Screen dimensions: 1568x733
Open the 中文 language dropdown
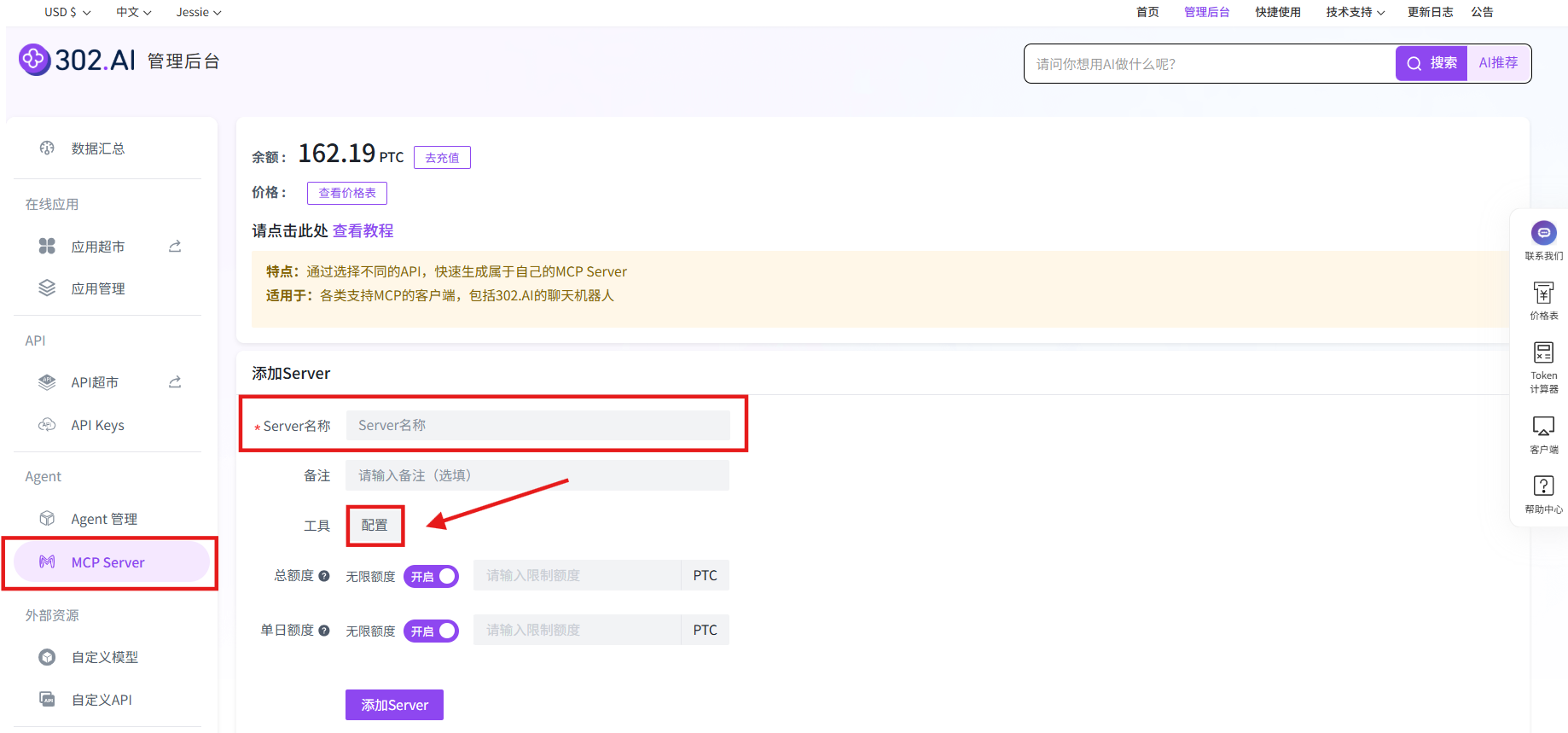coord(134,12)
